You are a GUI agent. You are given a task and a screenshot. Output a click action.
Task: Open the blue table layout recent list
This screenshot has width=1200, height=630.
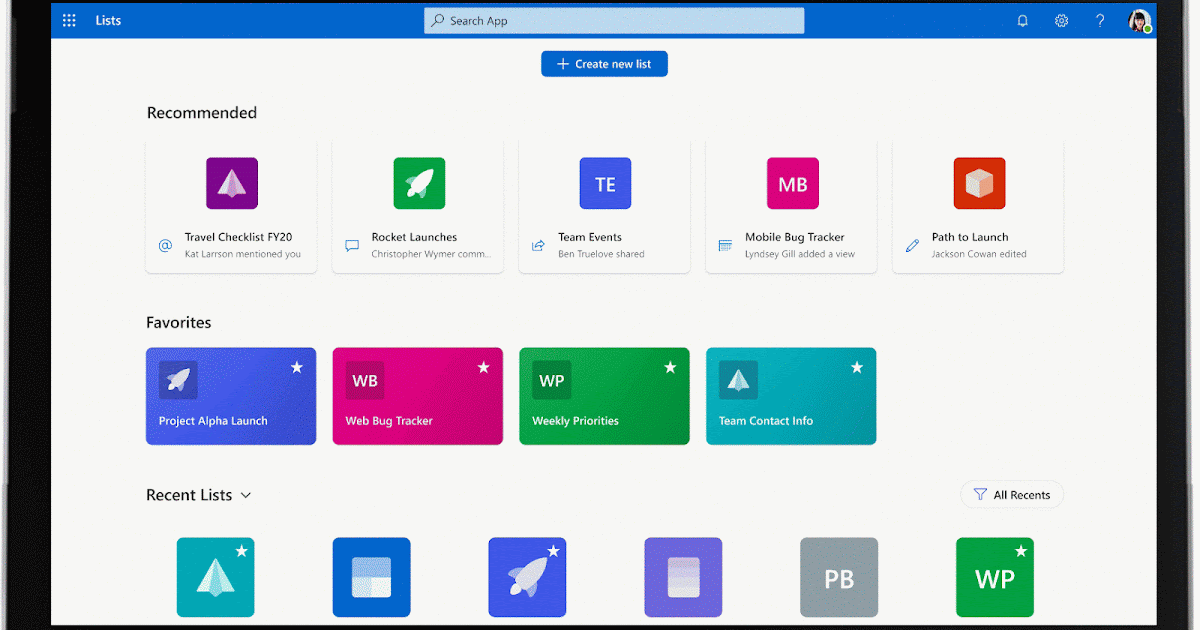(372, 577)
